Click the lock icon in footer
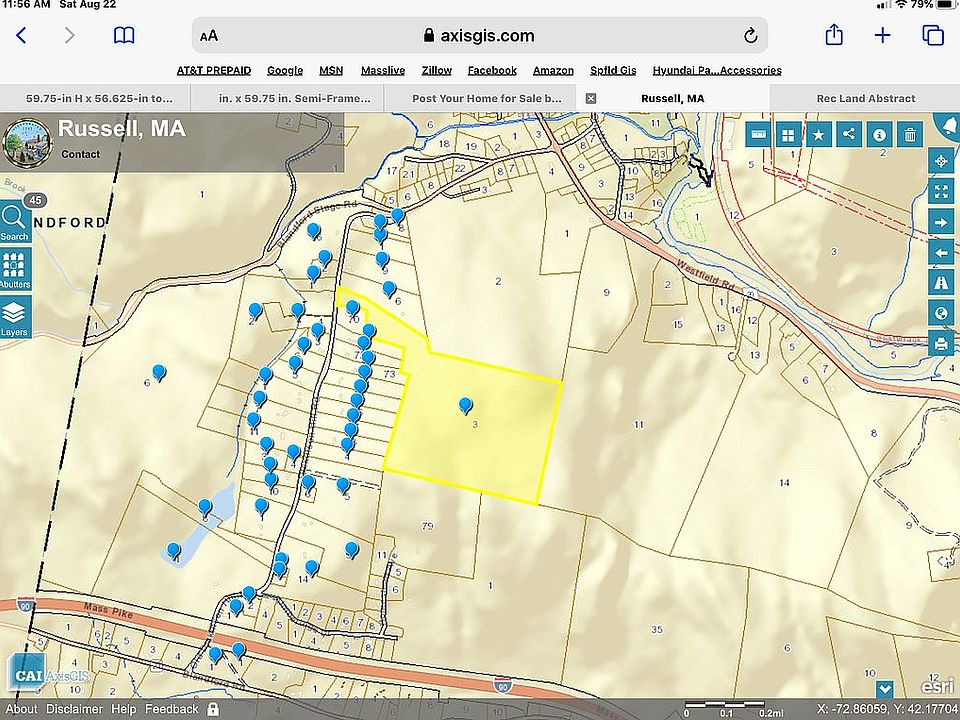 coord(213,709)
